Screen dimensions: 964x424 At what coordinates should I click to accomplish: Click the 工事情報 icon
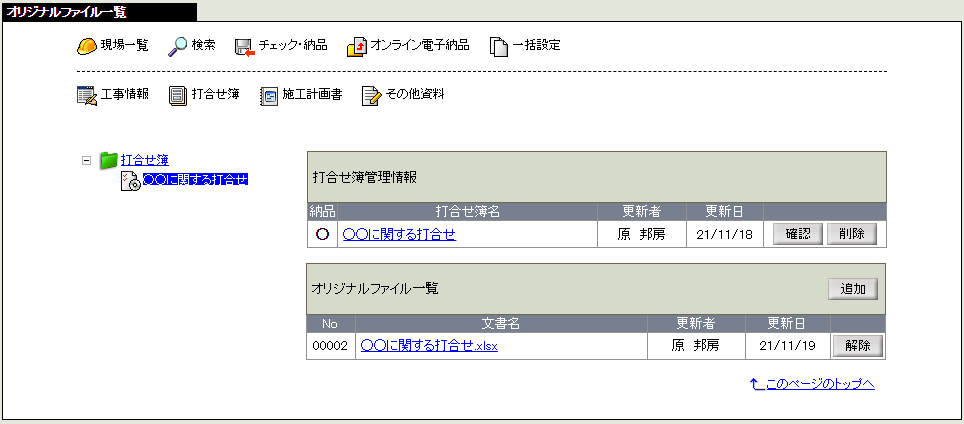(x=87, y=96)
